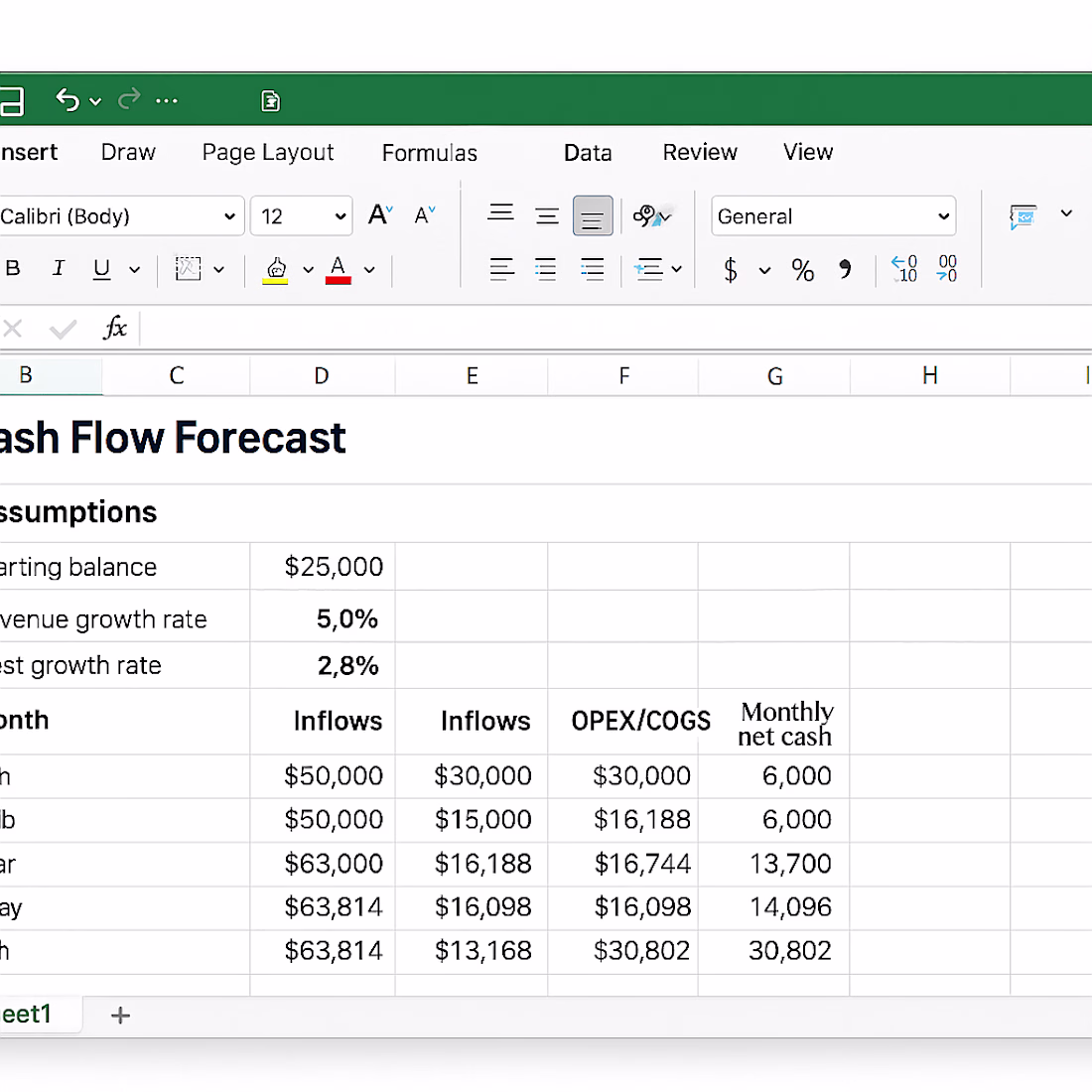Expand the Borders dropdown arrow
Image resolution: width=1092 pixels, height=1092 pixels.
(x=218, y=269)
